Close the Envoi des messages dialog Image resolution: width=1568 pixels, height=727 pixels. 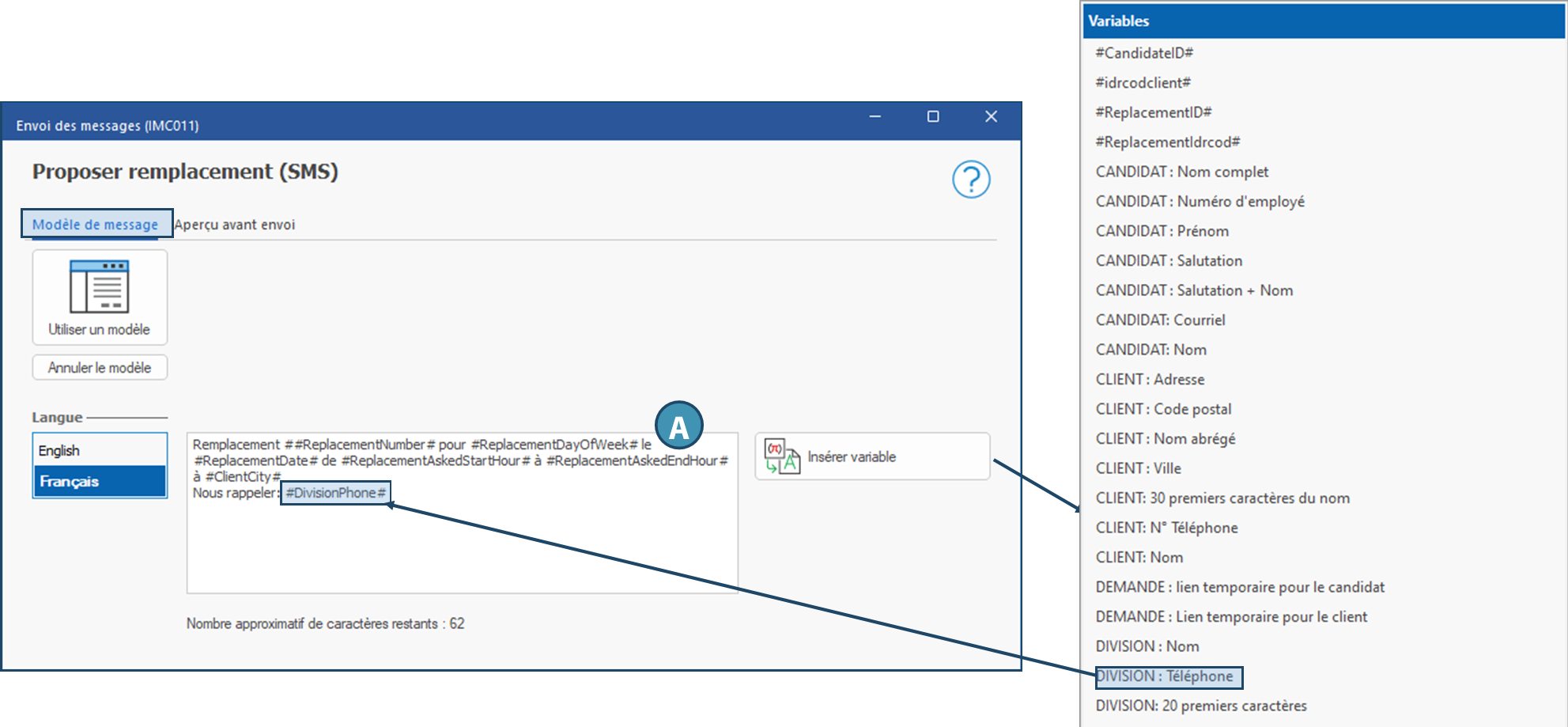(991, 117)
